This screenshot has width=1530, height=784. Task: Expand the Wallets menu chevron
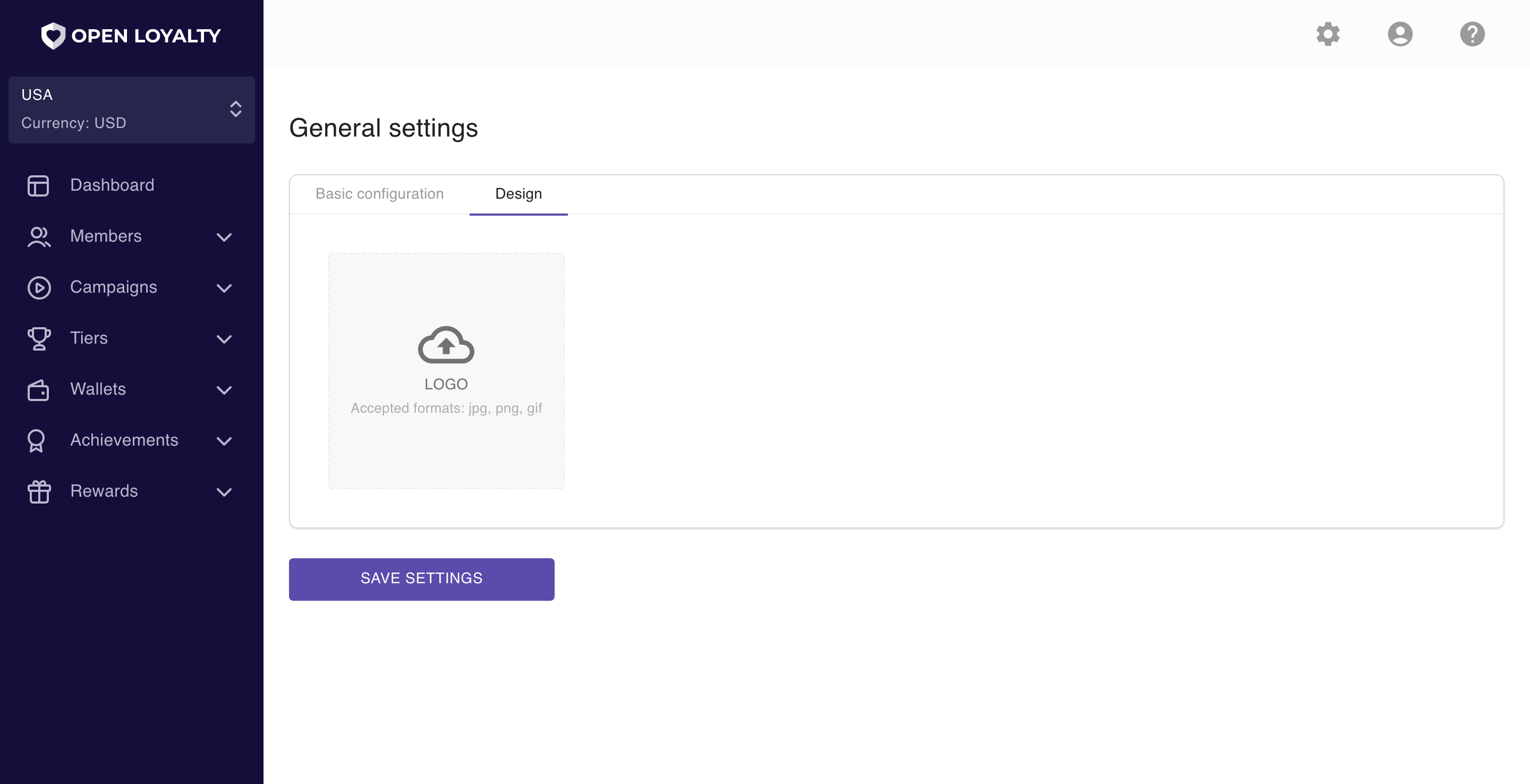point(224,390)
